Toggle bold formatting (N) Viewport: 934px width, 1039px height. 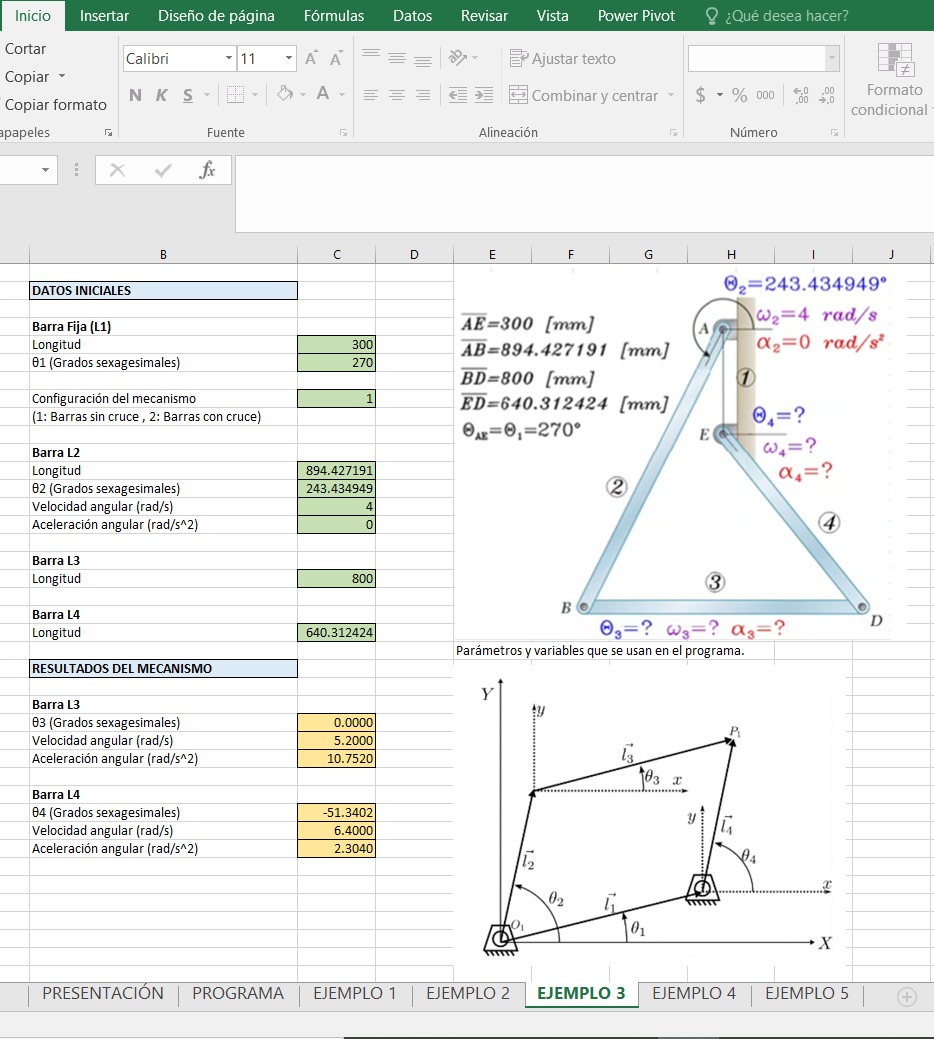point(135,95)
